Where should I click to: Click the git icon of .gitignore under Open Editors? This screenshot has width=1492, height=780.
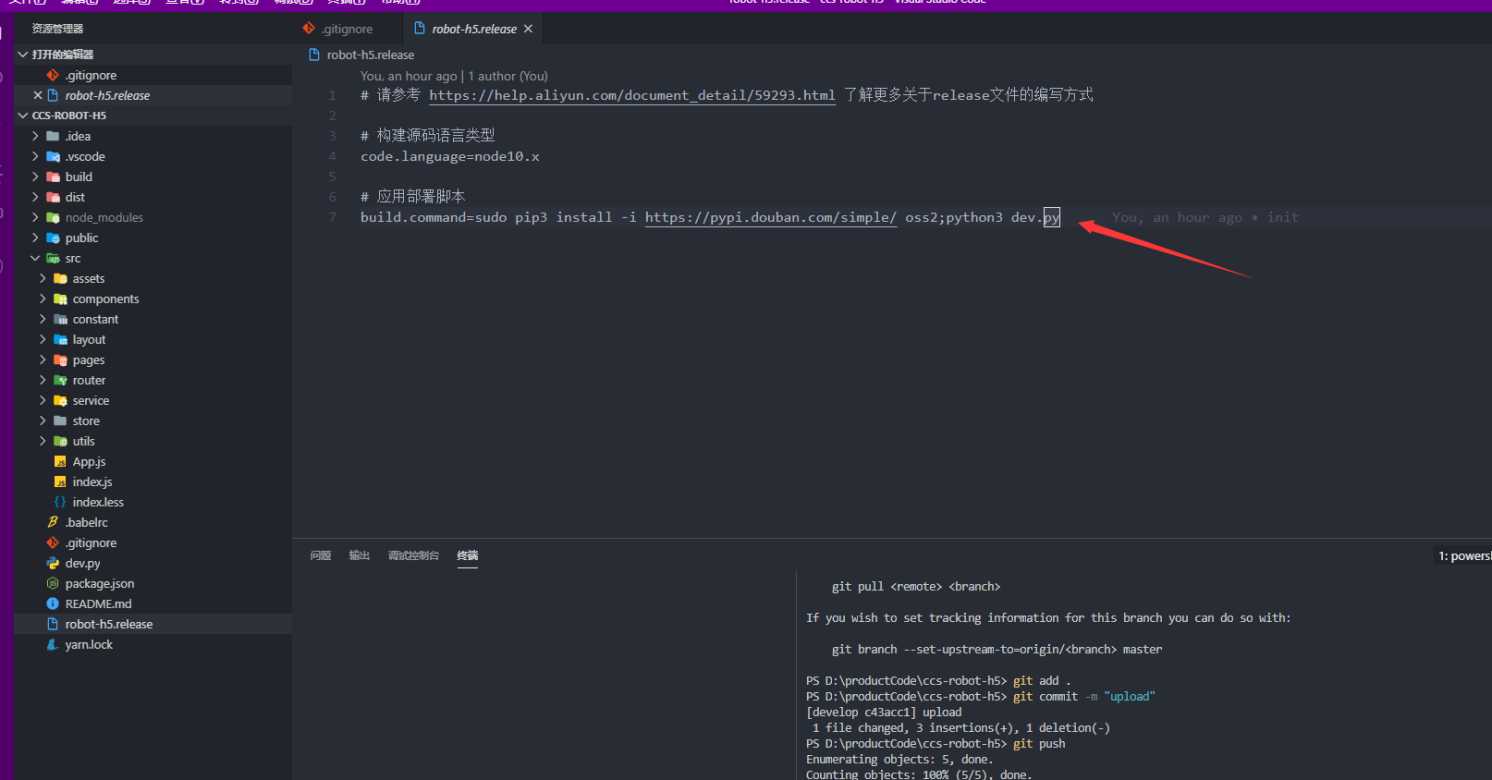tap(53, 75)
